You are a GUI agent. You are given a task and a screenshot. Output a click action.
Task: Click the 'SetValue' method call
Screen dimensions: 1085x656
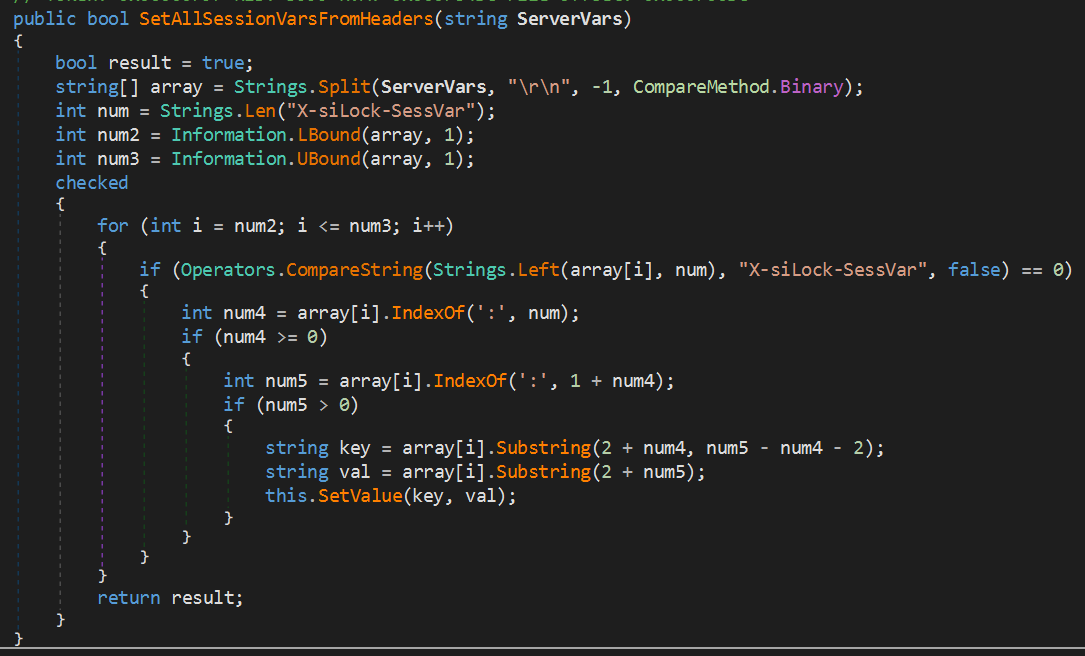(x=361, y=496)
